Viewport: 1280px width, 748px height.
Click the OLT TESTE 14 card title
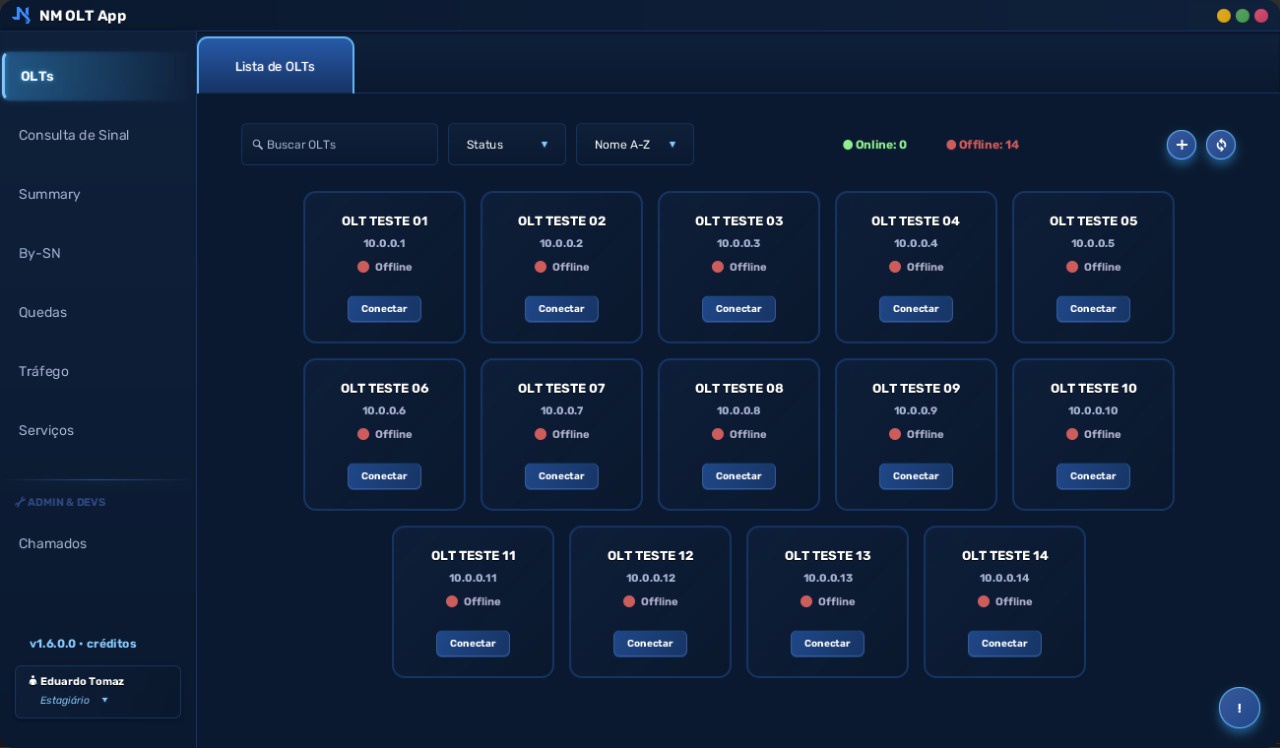1005,555
